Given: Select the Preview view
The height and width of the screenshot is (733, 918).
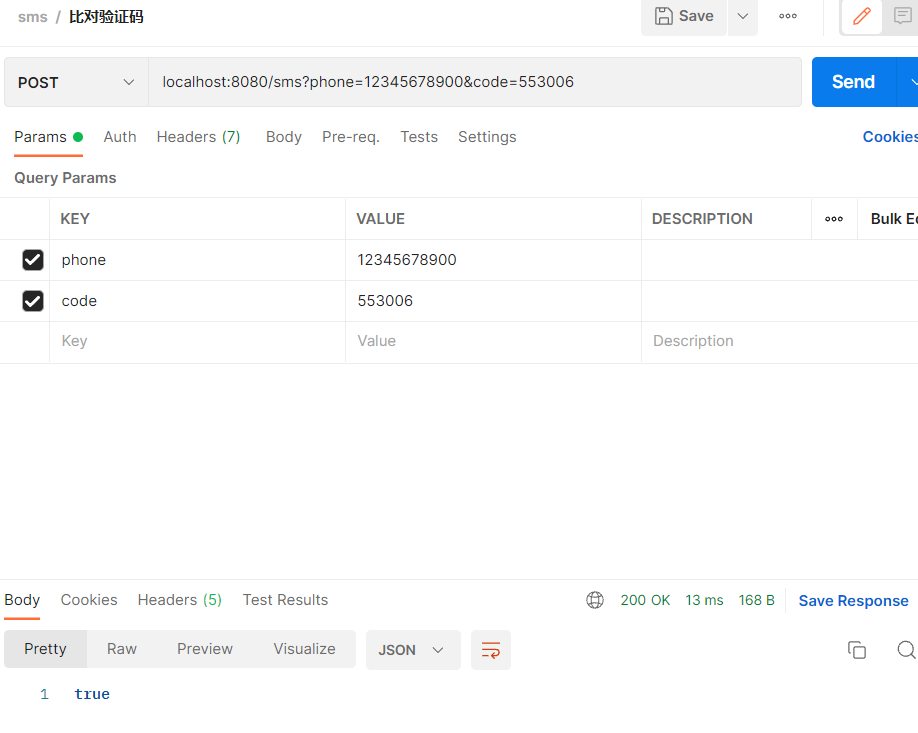Looking at the screenshot, I should pos(205,649).
